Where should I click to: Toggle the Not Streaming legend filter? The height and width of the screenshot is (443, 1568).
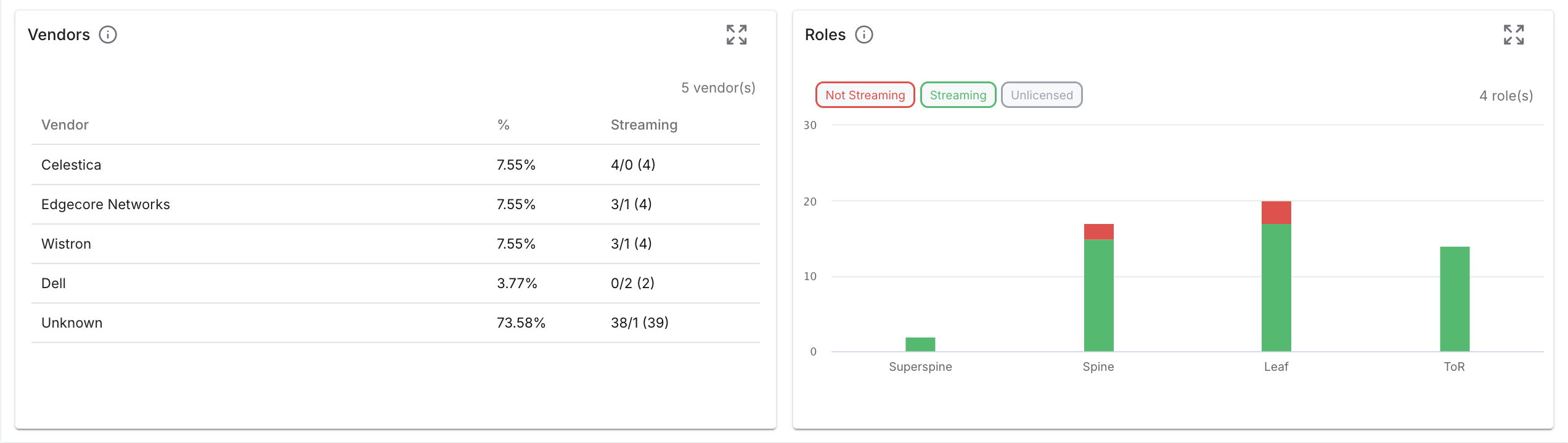click(x=865, y=95)
